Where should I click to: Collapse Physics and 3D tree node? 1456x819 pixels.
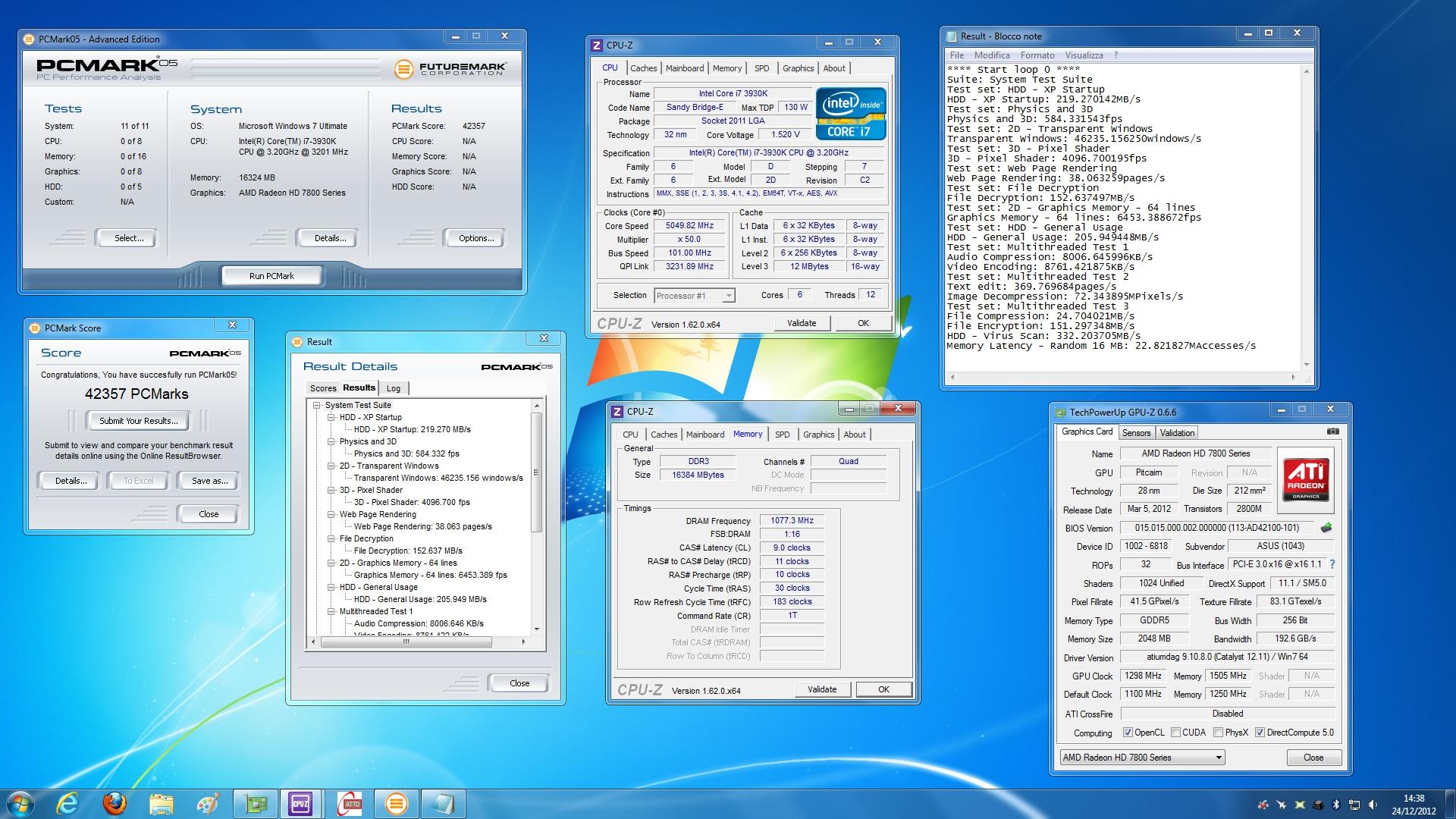(x=331, y=441)
